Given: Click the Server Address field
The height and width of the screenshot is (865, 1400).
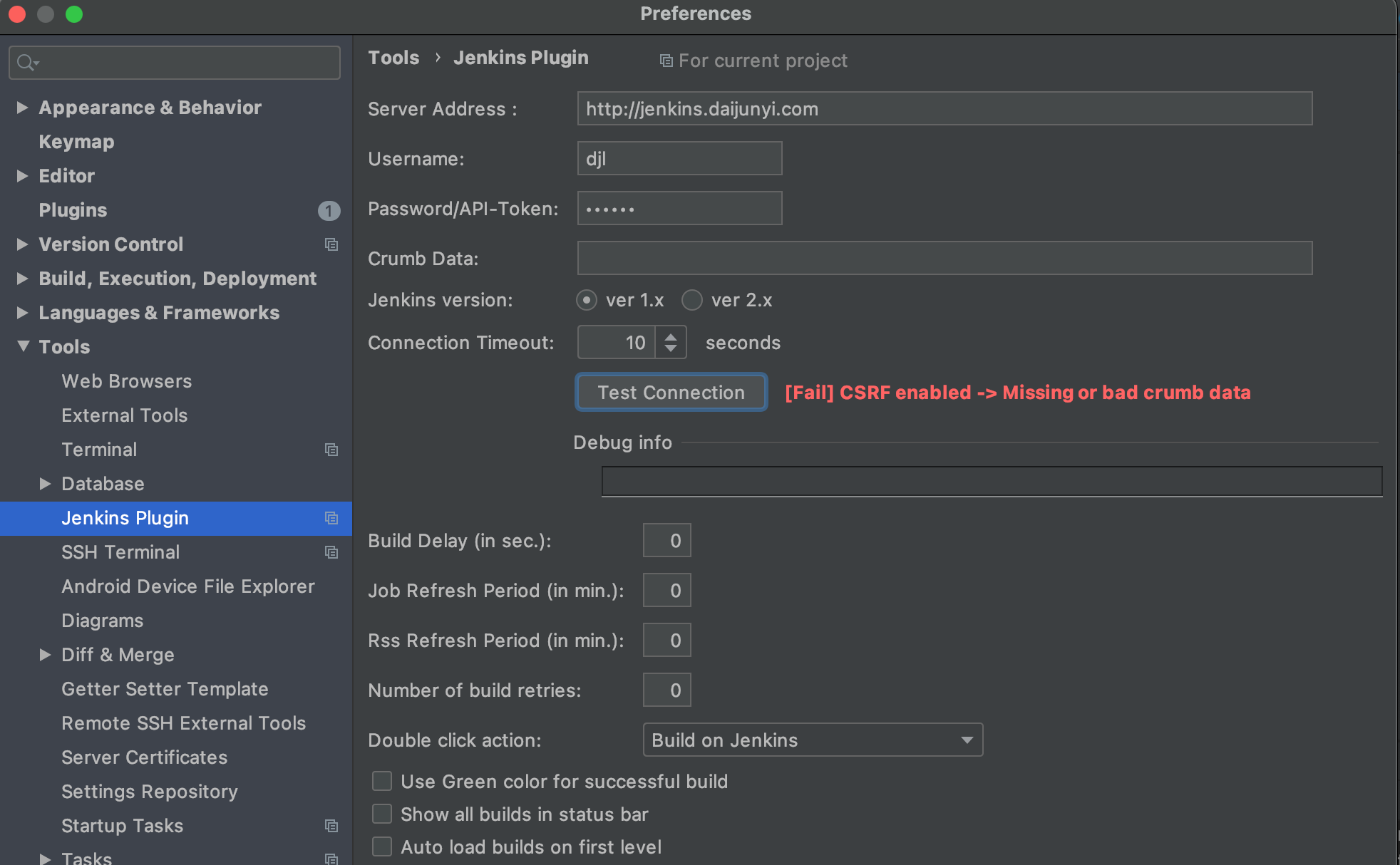Looking at the screenshot, I should (x=945, y=108).
